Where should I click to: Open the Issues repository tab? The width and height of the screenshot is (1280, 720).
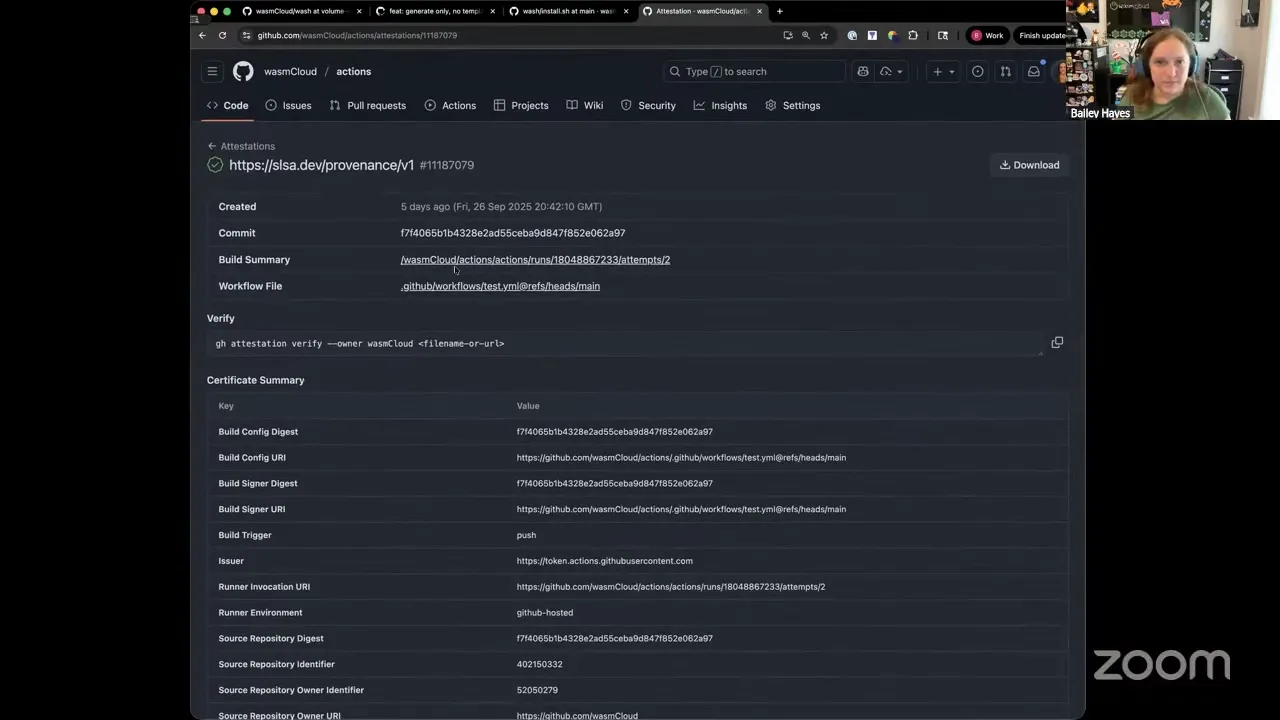[x=289, y=105]
